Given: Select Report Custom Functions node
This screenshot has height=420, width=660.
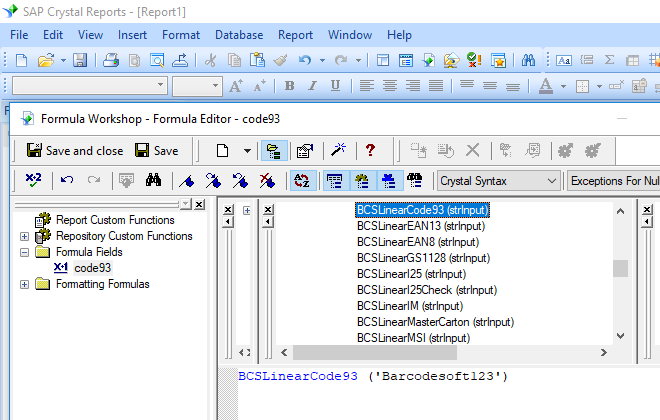Looking at the screenshot, I should (x=115, y=220).
